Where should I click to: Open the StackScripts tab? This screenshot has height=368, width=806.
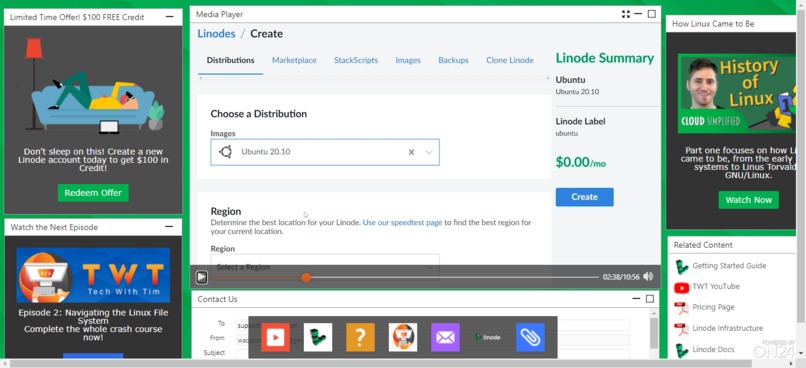(356, 60)
